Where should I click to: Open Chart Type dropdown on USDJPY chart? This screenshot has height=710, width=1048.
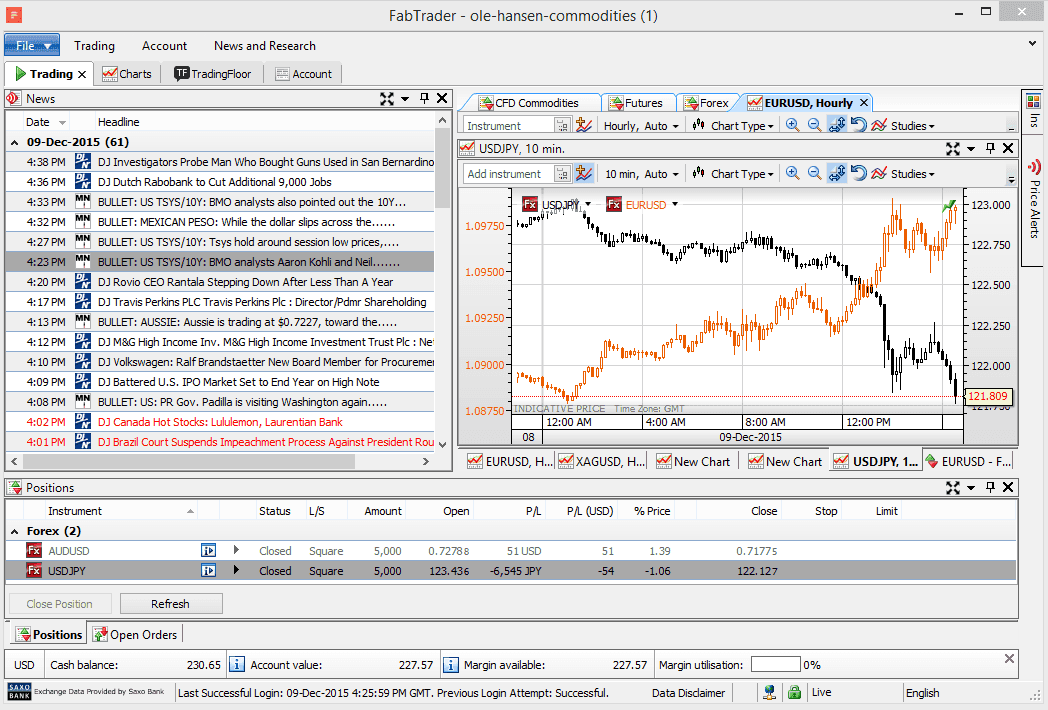[x=733, y=174]
